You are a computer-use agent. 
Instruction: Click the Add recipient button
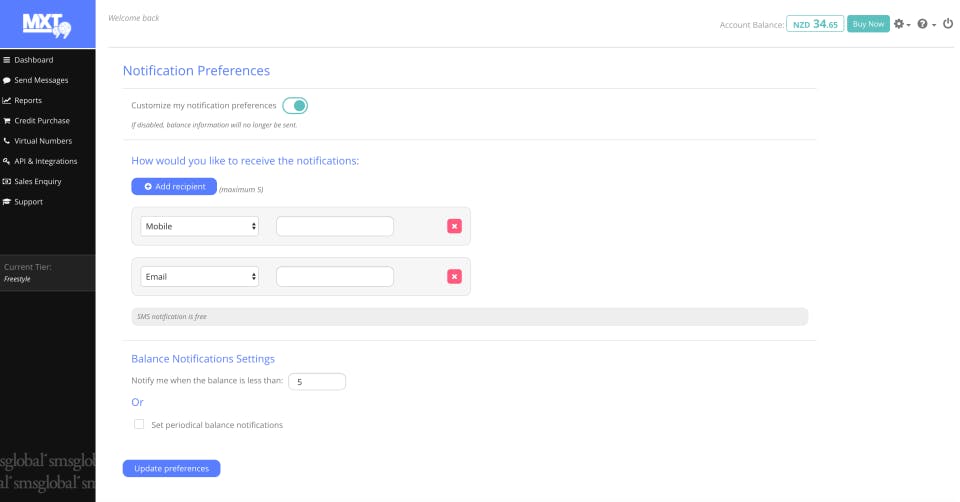174,186
